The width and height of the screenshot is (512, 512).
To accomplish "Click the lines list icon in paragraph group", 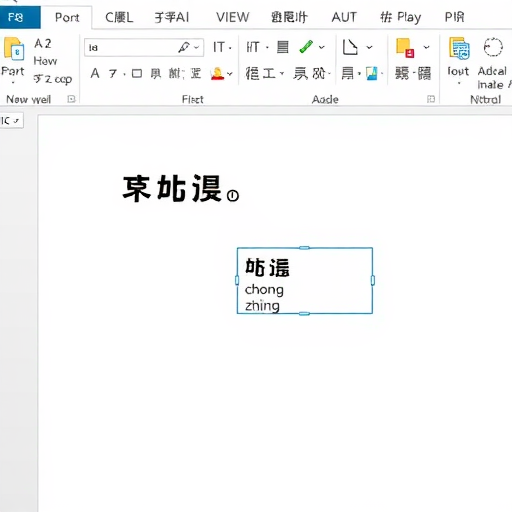I will pyautogui.click(x=283, y=47).
